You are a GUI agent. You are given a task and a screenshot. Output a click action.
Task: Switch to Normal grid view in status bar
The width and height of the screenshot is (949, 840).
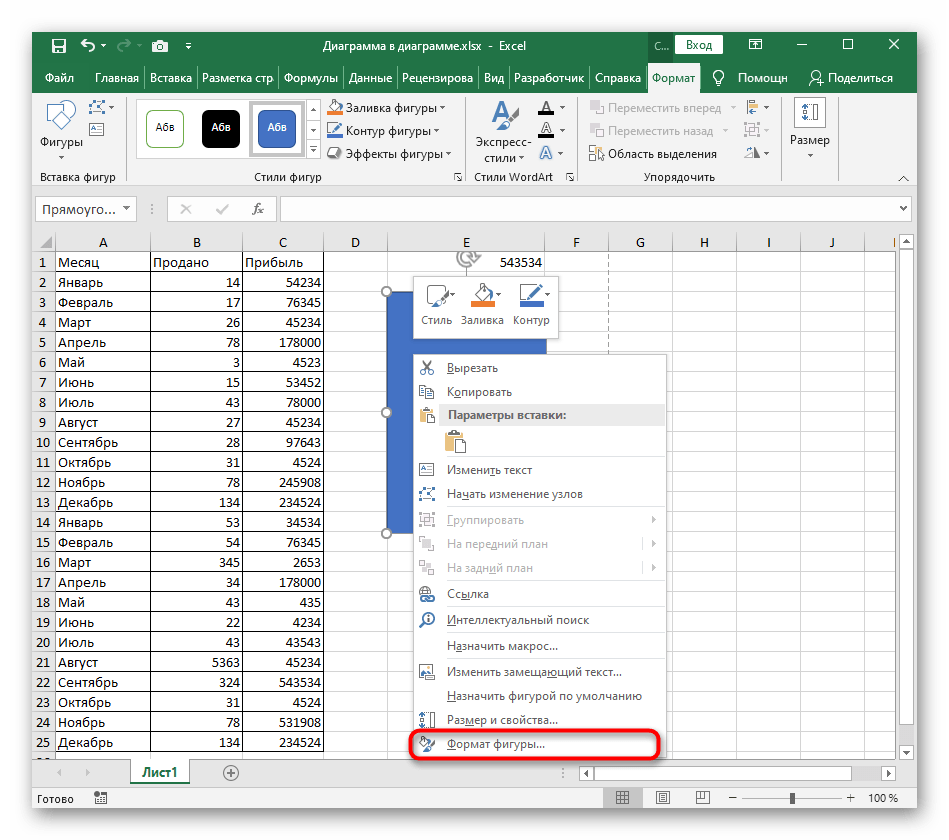pyautogui.click(x=622, y=798)
